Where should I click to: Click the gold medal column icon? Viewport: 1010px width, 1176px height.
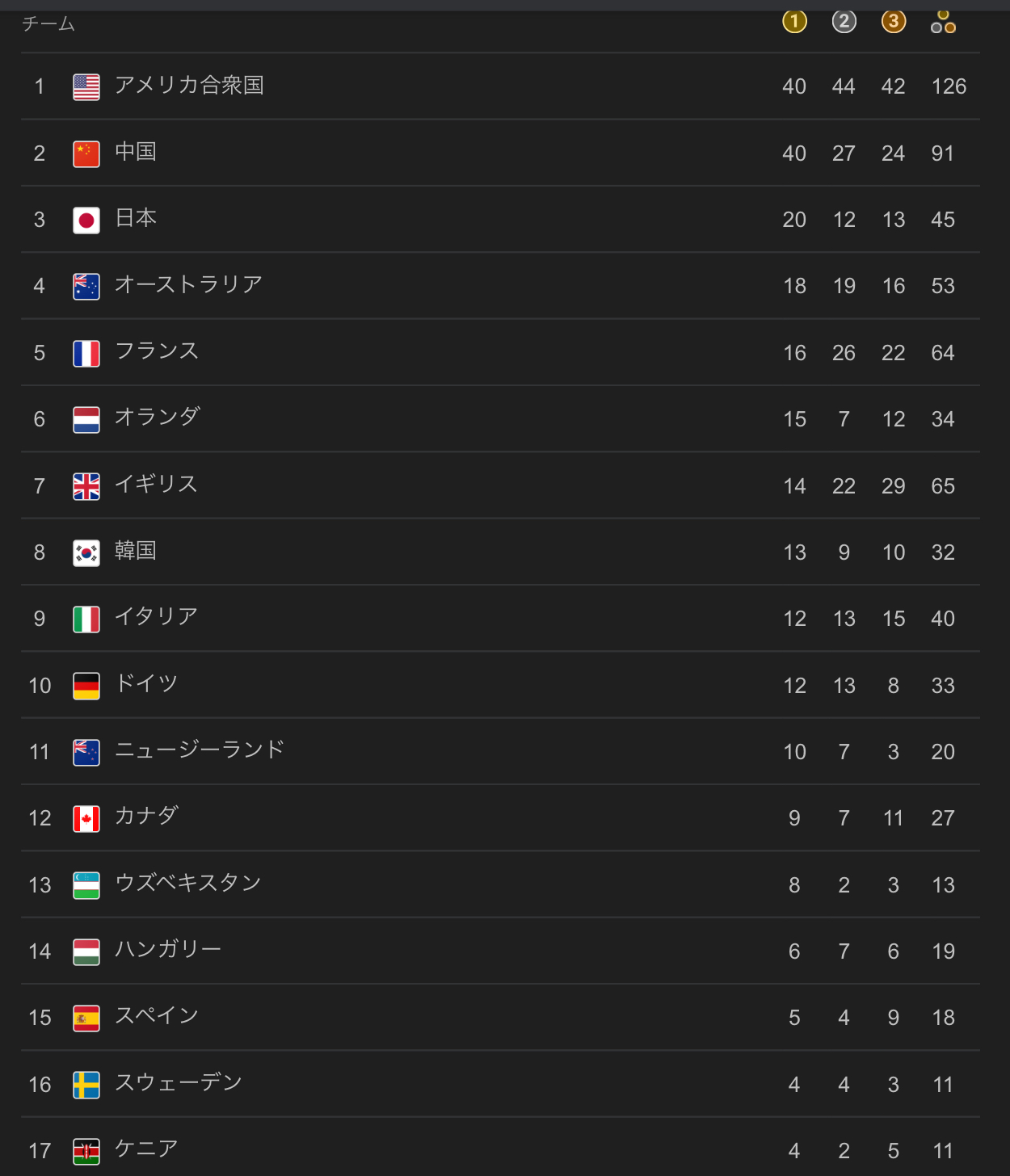pos(794,22)
